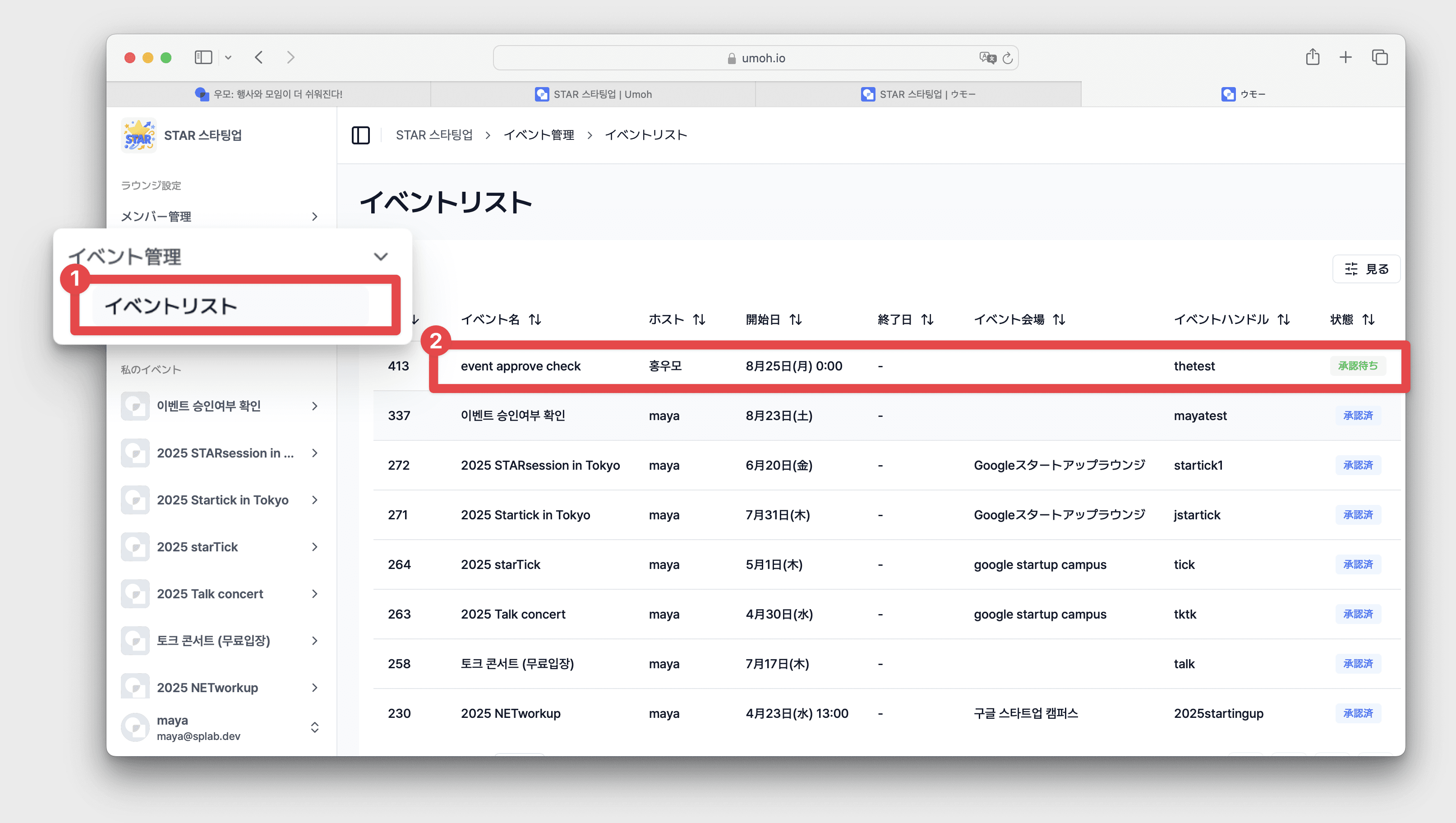1456x823 pixels.
Task: Open a new tab with plus icon
Action: tap(1345, 57)
